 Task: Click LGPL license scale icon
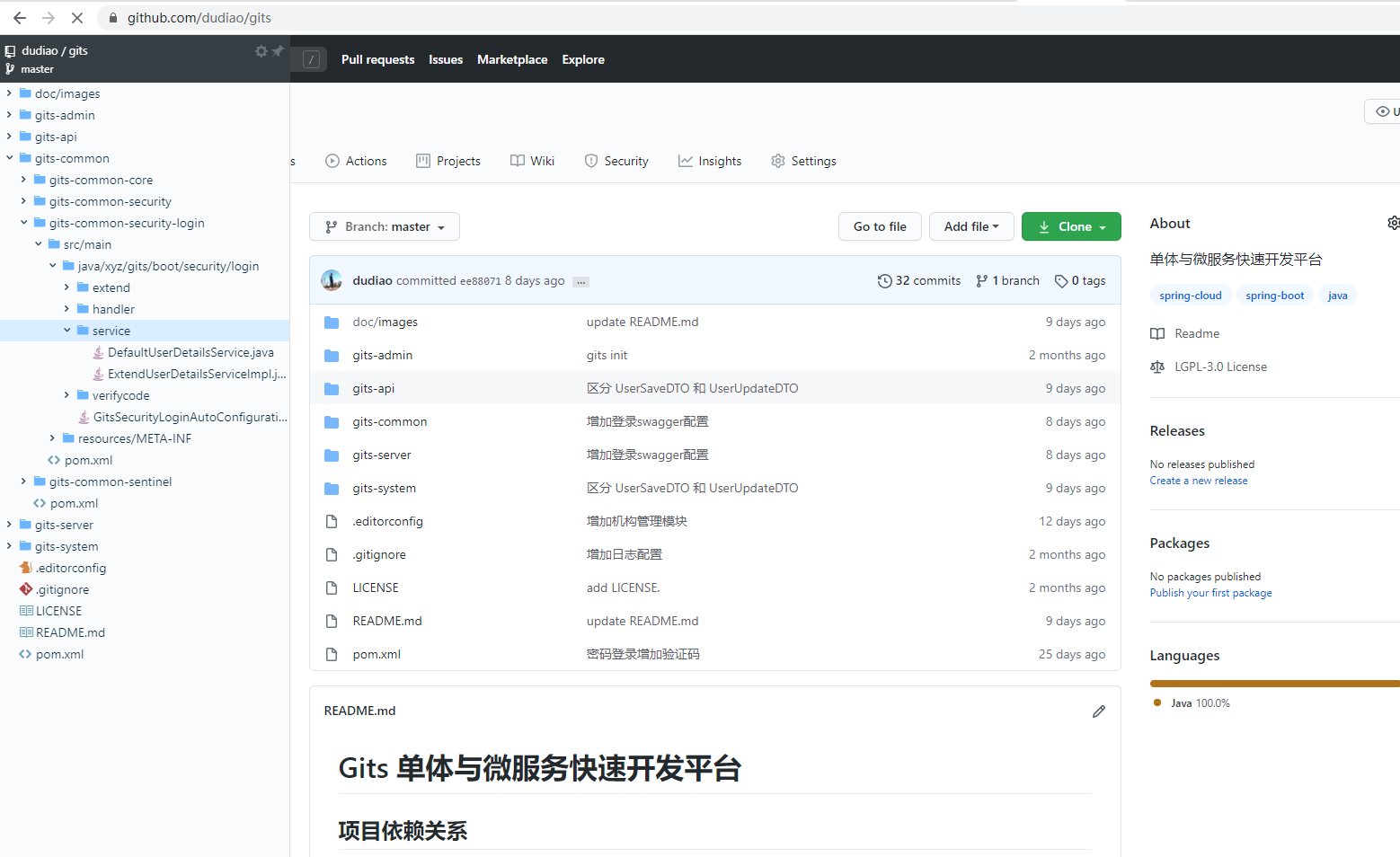[1157, 367]
